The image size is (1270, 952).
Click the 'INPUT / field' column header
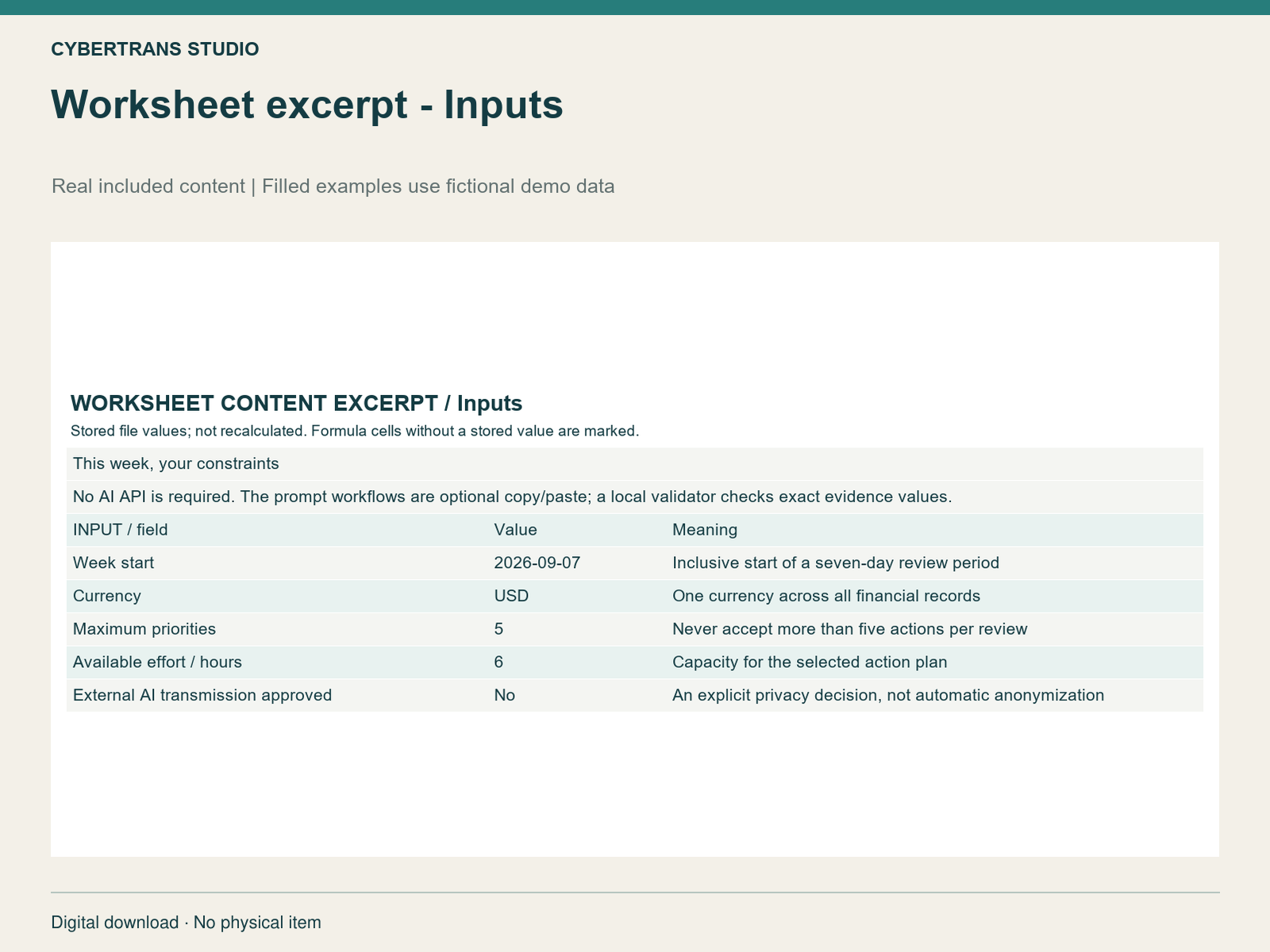tap(121, 529)
